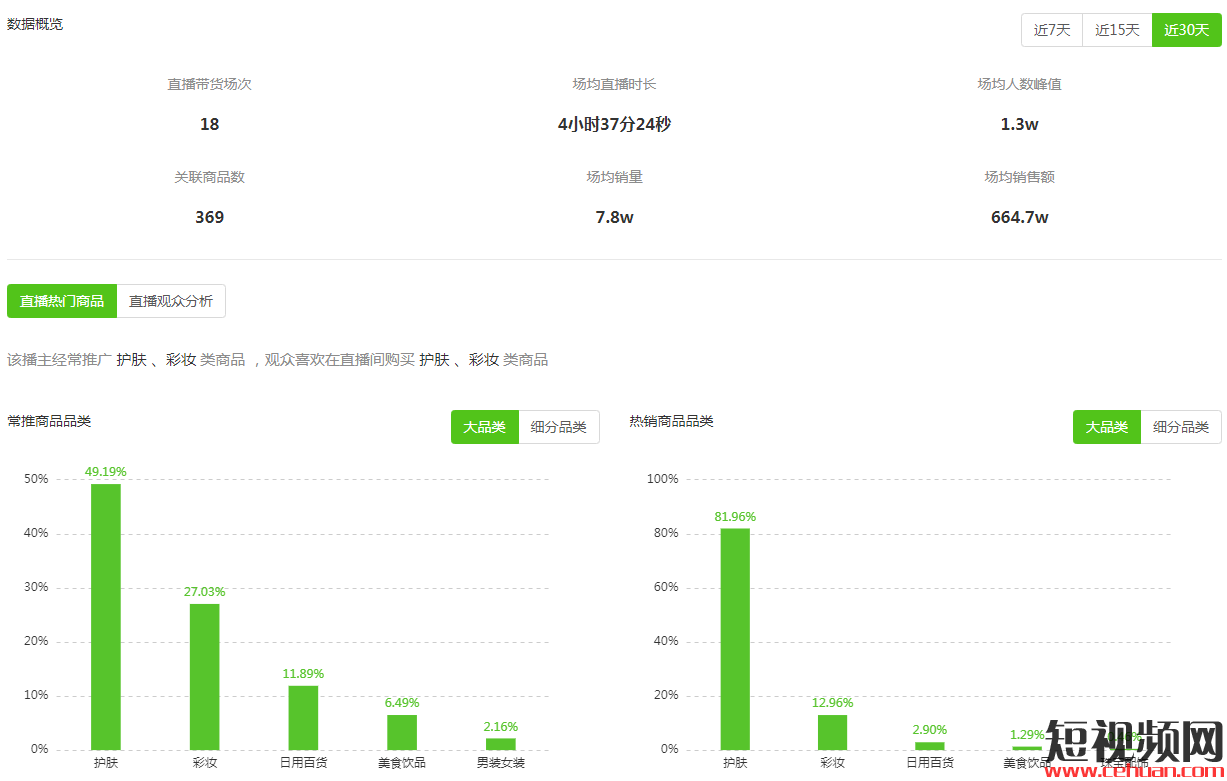The image size is (1227, 781).
Task: Click the 2.90% 日用百货 bar
Action: (930, 745)
